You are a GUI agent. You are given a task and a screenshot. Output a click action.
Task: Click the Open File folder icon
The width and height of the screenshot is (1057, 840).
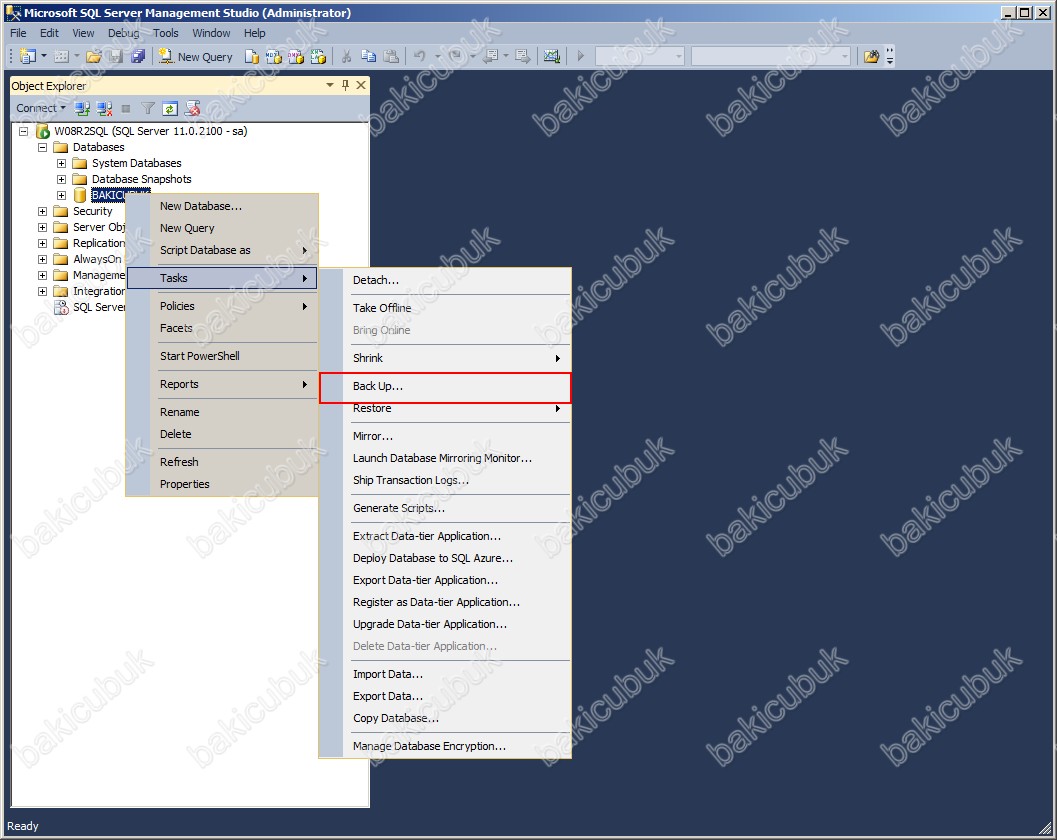[x=94, y=57]
